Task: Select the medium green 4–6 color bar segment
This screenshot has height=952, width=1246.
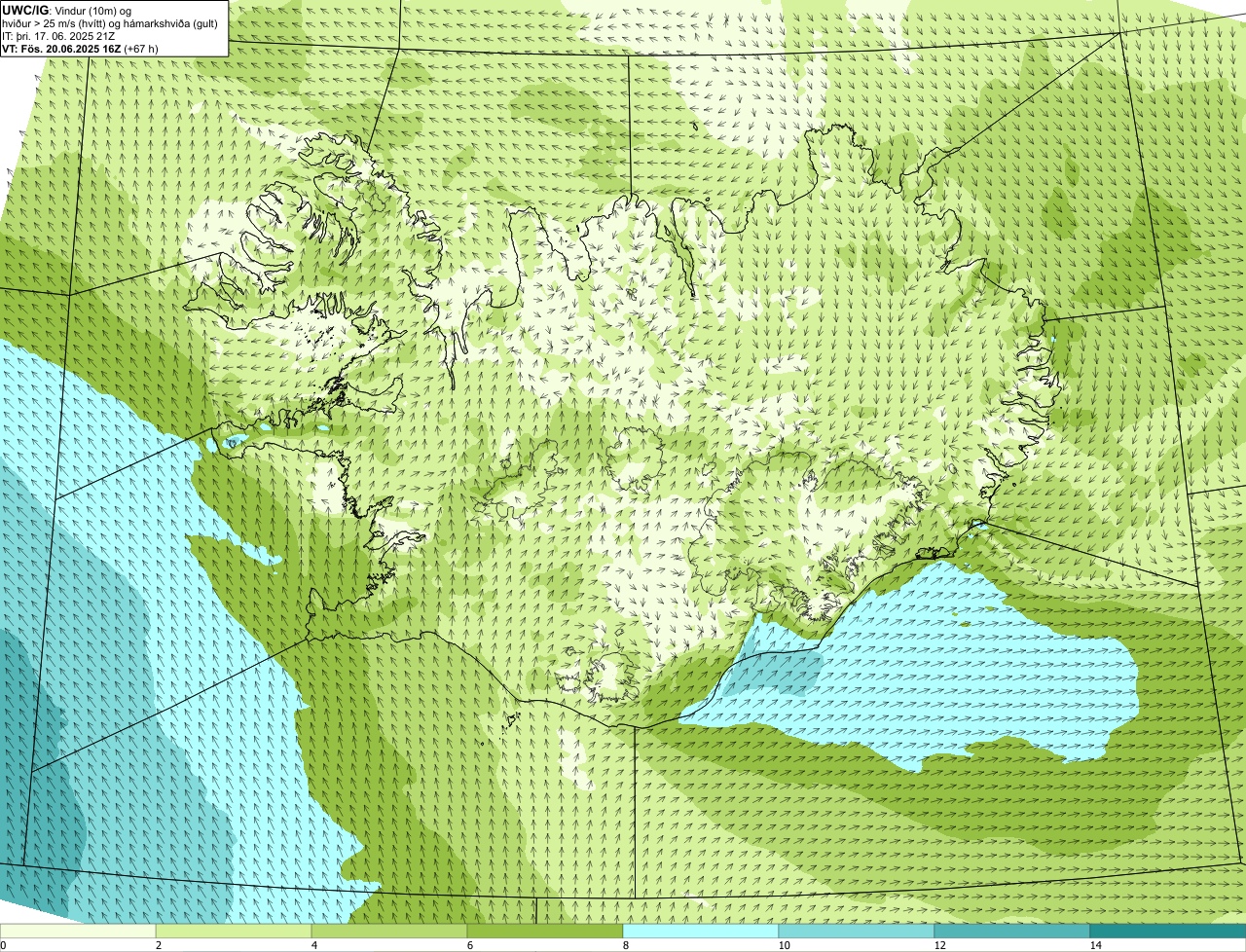Action: click(x=389, y=931)
